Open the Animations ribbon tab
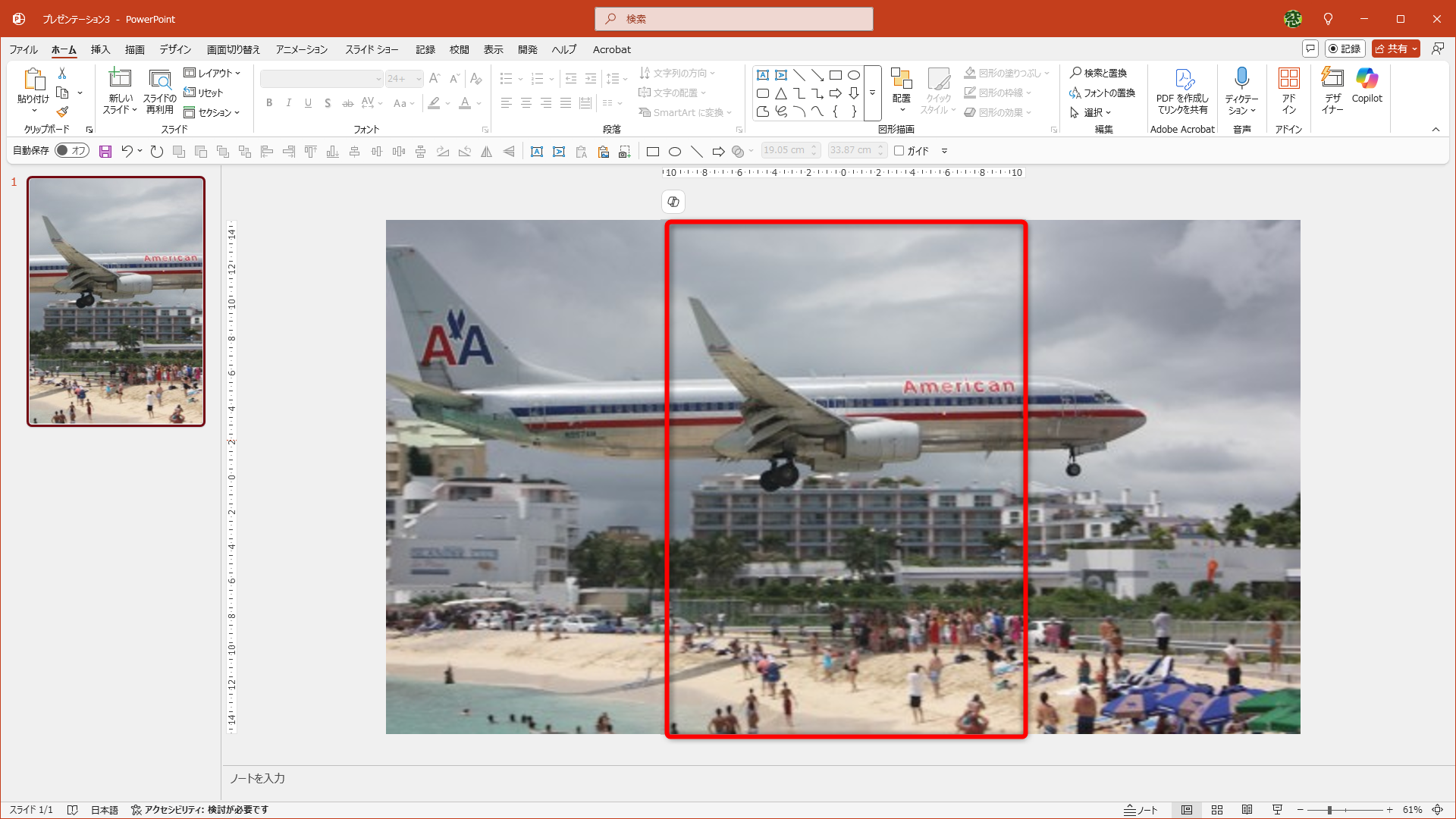 tap(301, 49)
